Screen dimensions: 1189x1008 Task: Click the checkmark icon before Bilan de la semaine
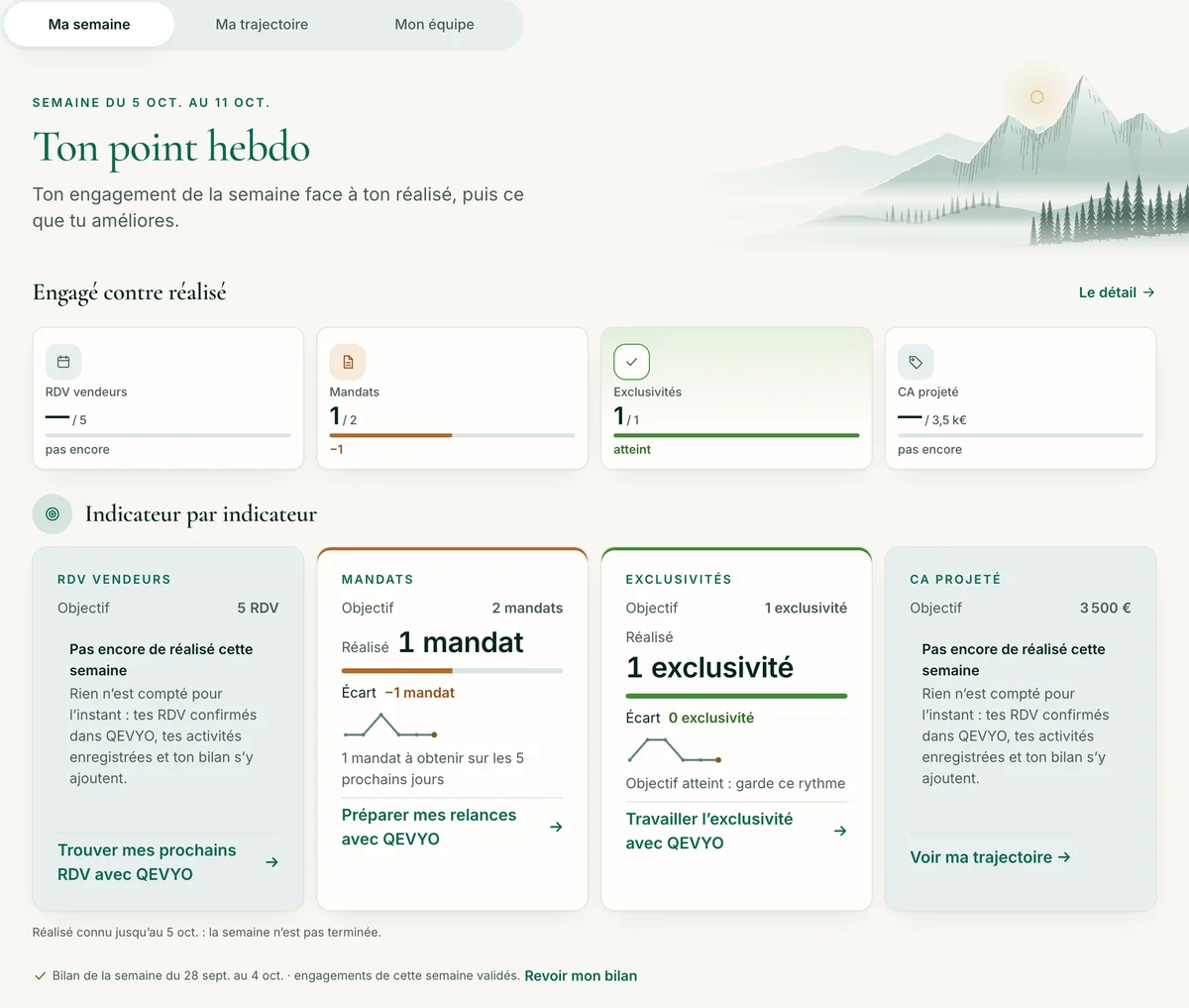pos(40,976)
